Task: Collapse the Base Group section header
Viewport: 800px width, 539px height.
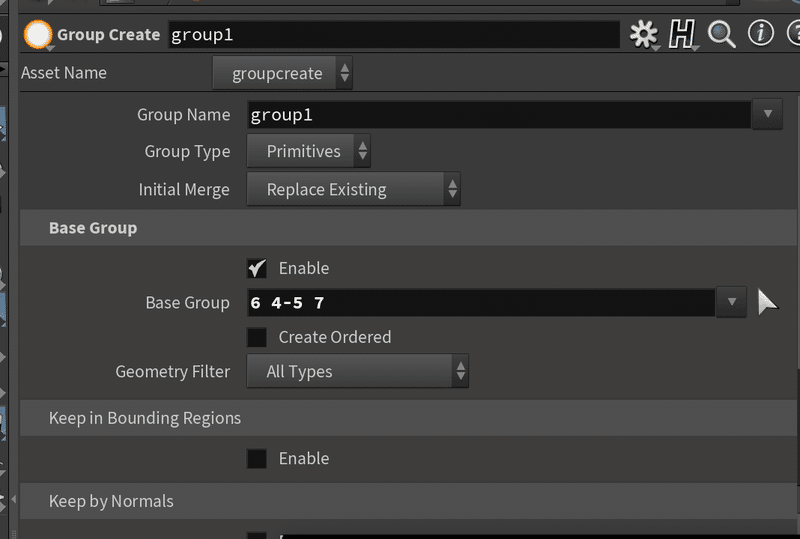Action: [93, 228]
